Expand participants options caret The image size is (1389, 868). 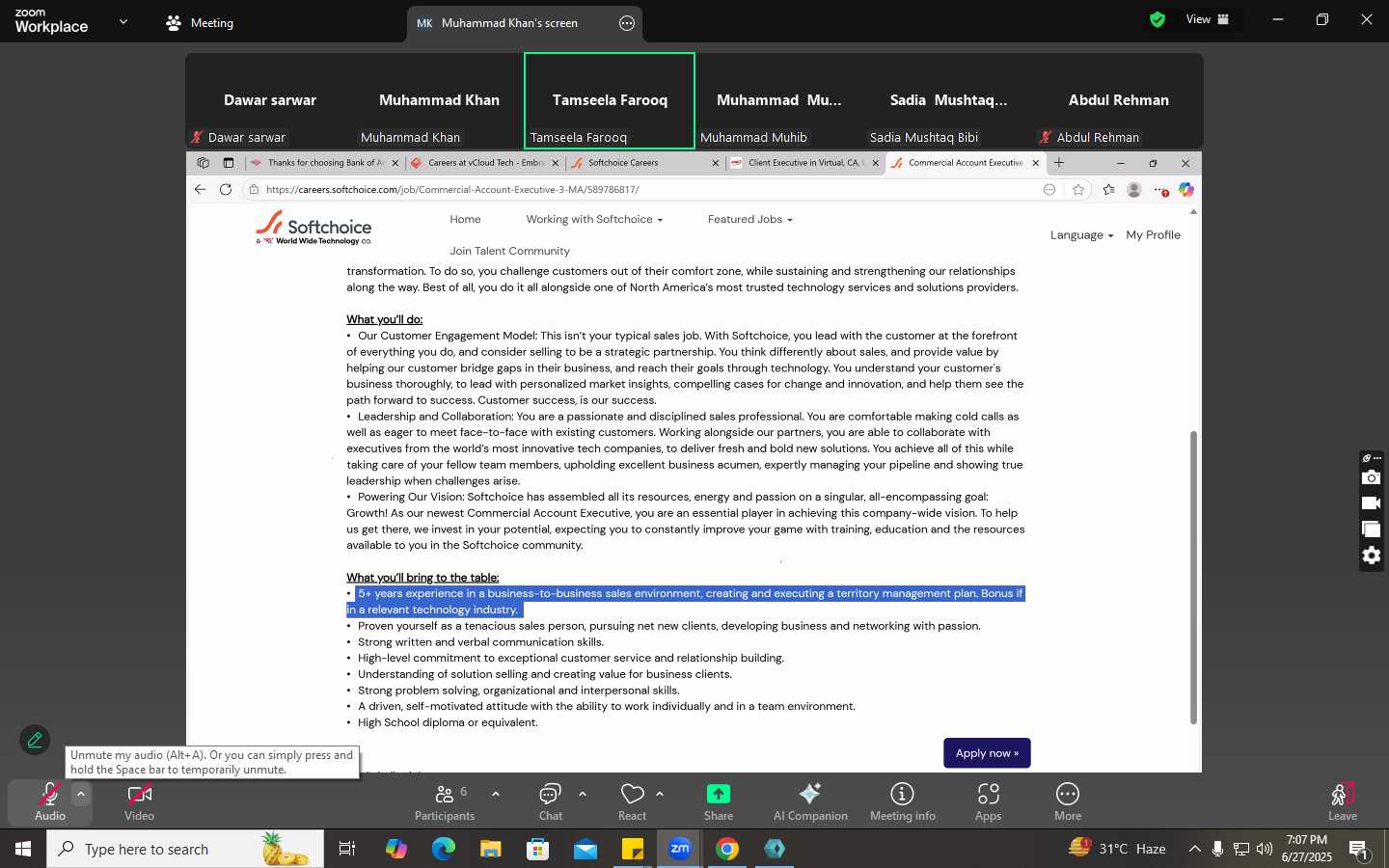(496, 795)
